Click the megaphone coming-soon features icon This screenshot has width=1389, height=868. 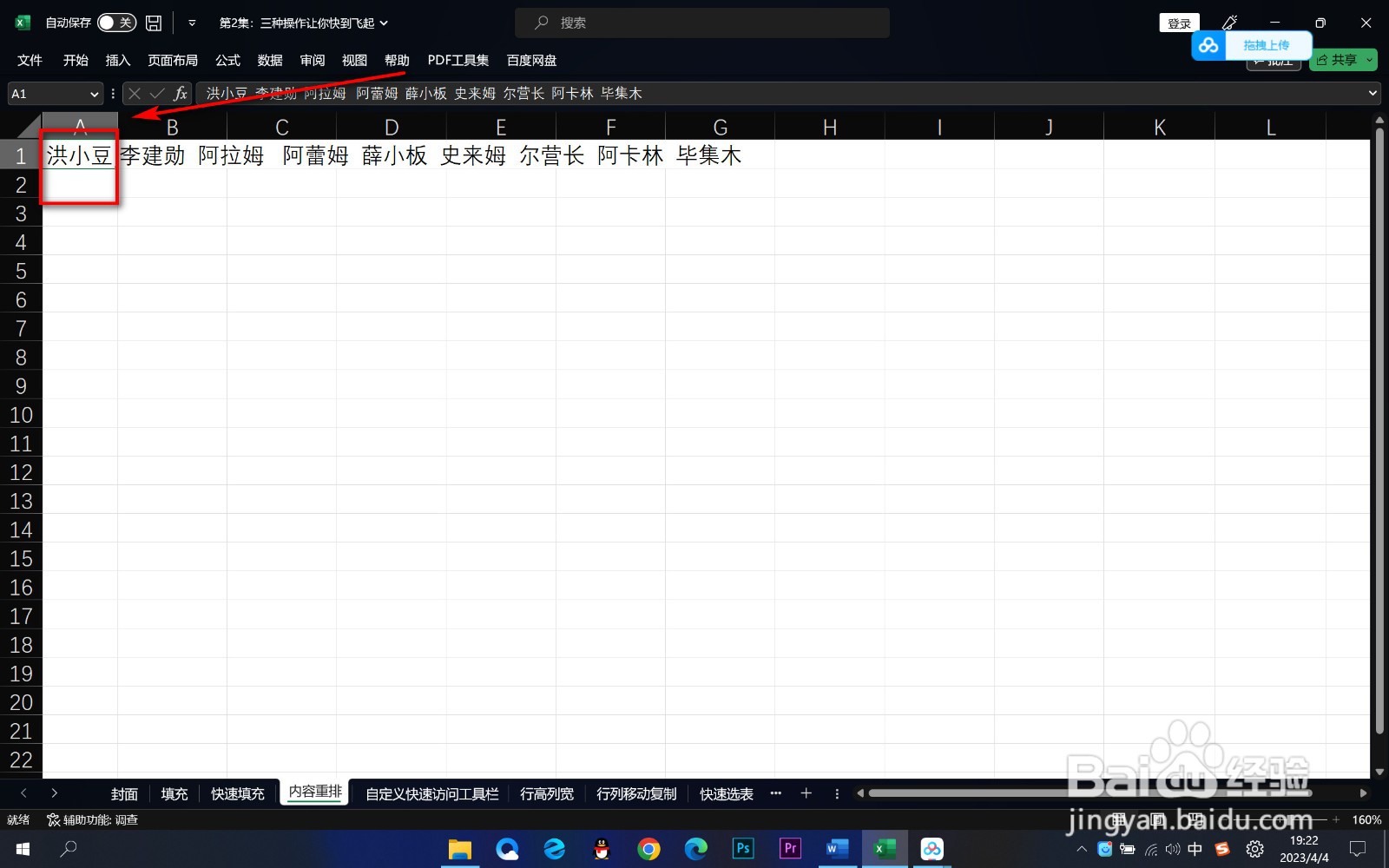click(1229, 23)
